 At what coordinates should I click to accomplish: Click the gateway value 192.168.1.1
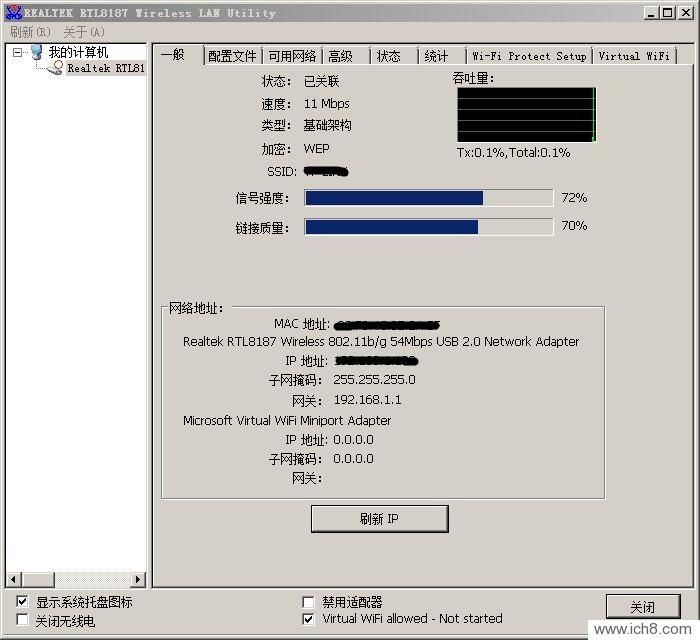click(367, 399)
